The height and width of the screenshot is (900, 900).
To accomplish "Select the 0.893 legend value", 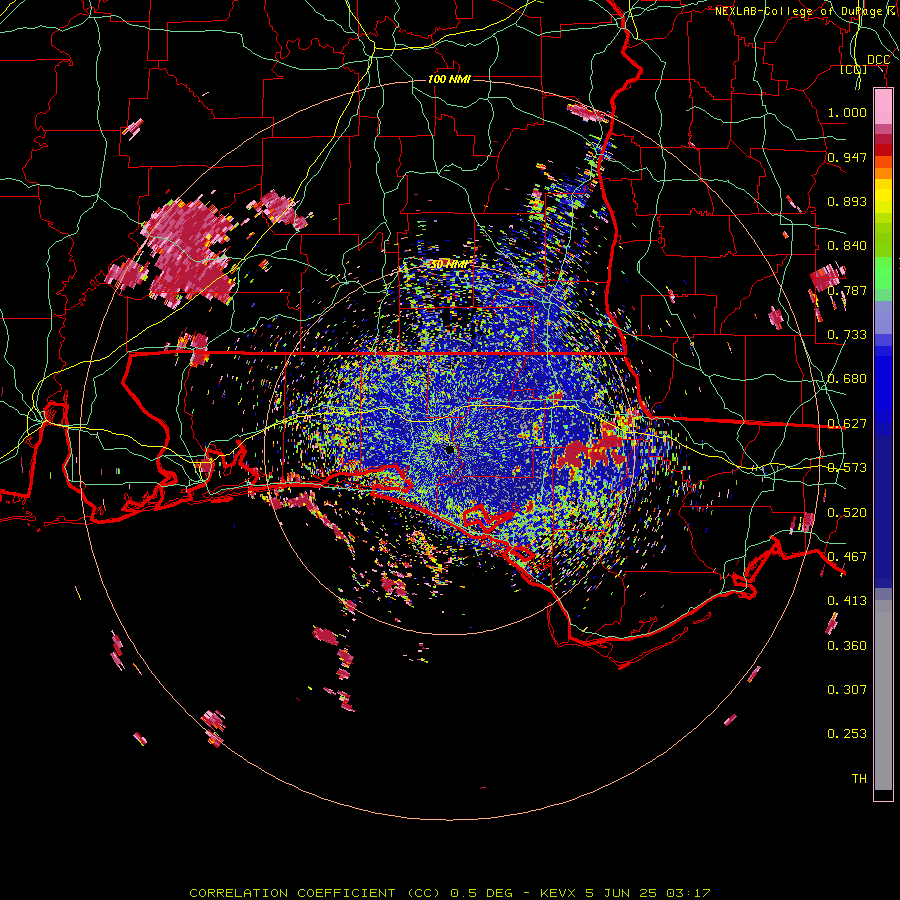I will [847, 201].
